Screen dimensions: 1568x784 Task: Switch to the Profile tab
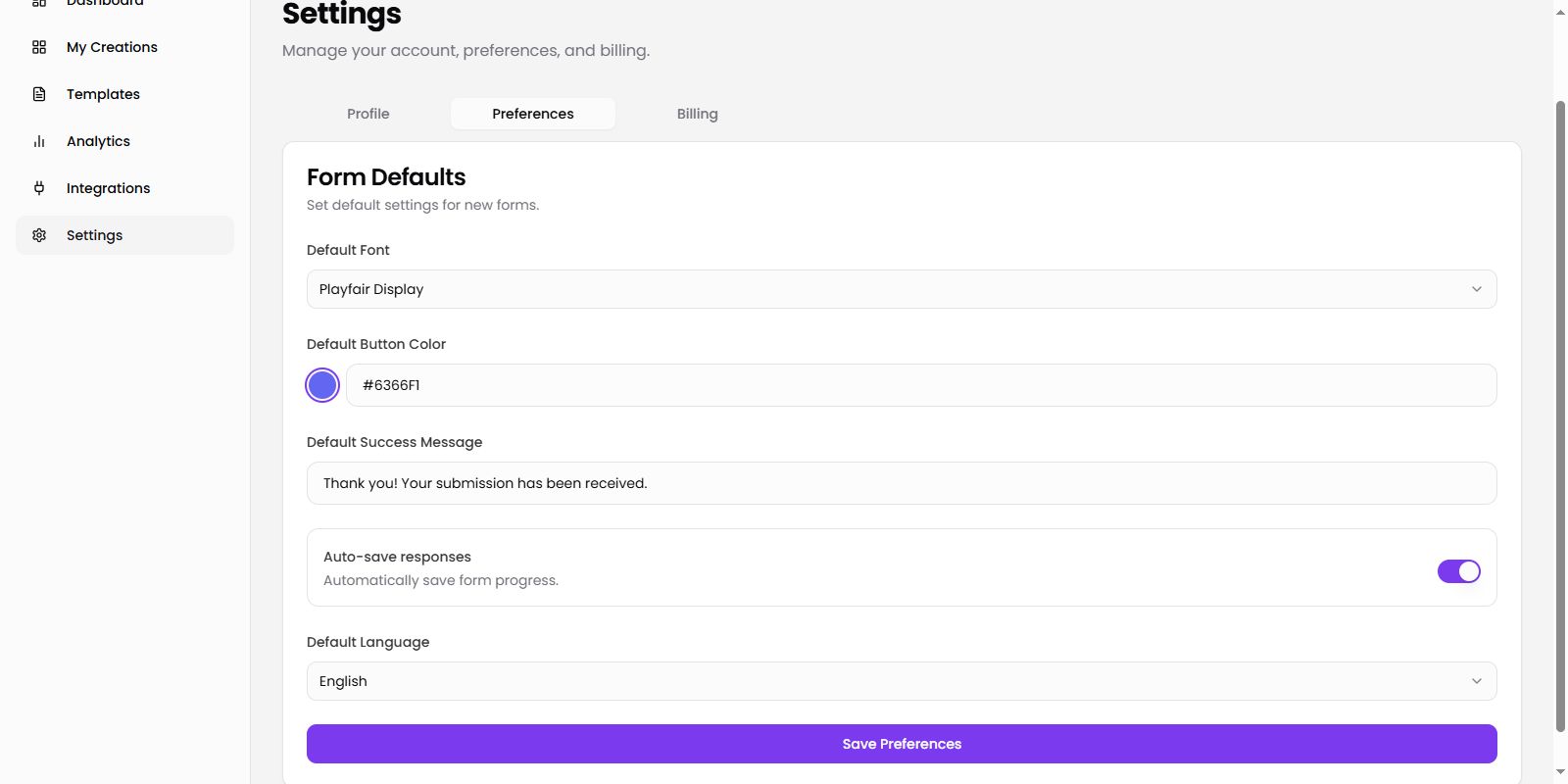[368, 114]
